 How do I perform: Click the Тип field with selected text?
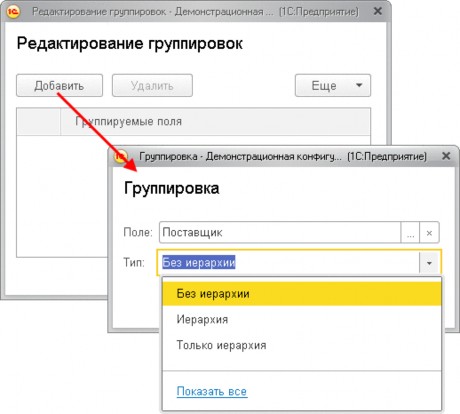pyautogui.click(x=288, y=263)
